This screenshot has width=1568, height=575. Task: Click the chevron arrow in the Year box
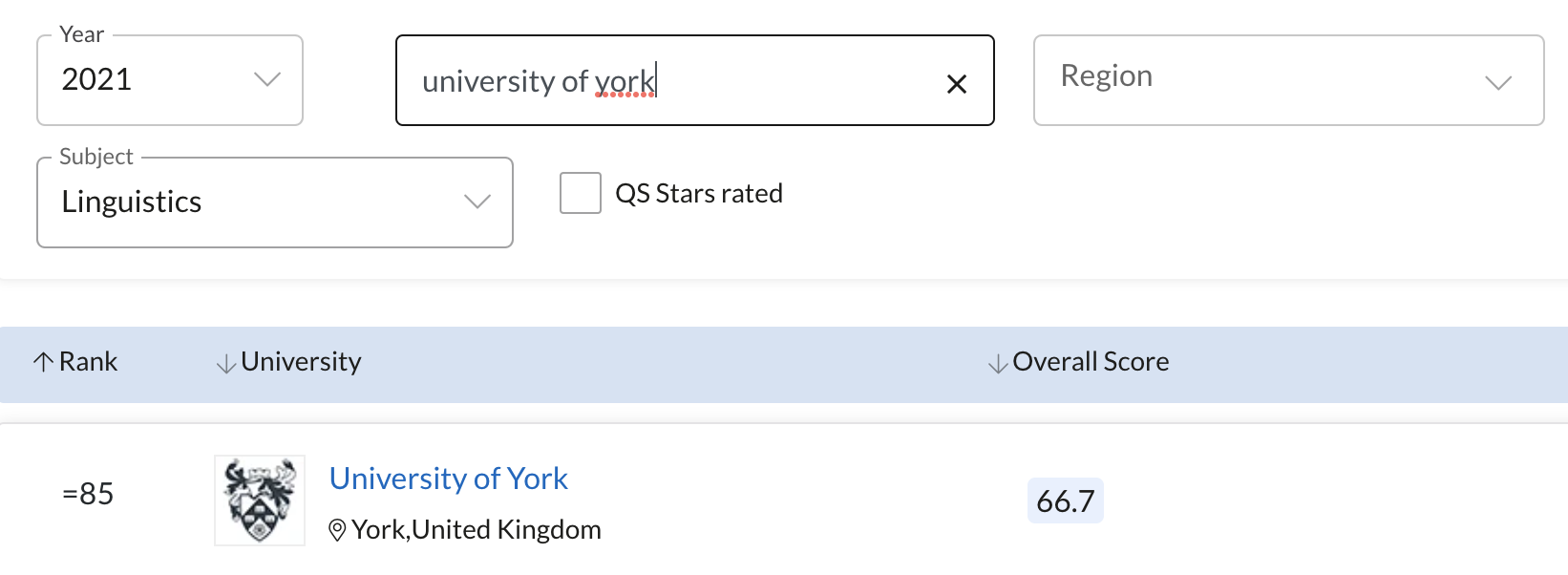267,79
